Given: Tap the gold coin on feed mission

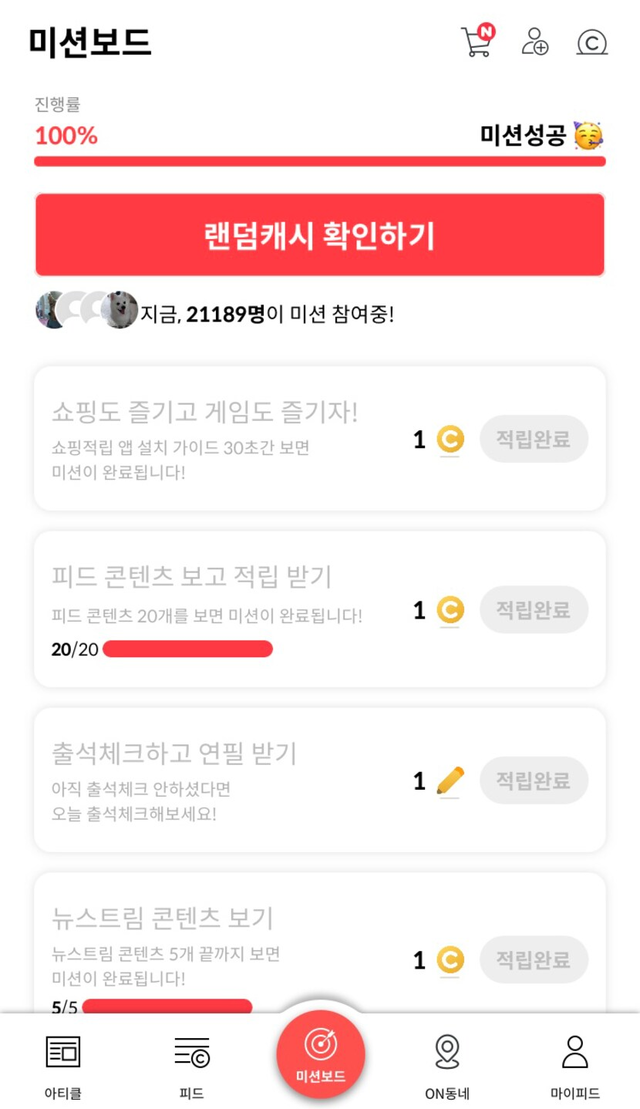Looking at the screenshot, I should pyautogui.click(x=450, y=610).
